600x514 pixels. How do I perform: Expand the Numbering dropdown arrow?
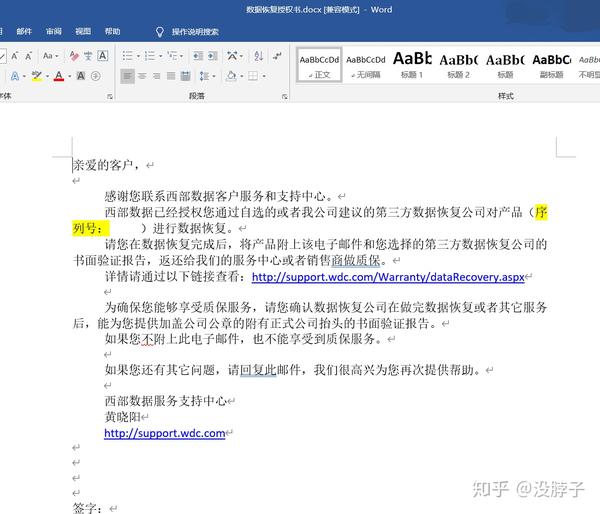pyautogui.click(x=161, y=57)
